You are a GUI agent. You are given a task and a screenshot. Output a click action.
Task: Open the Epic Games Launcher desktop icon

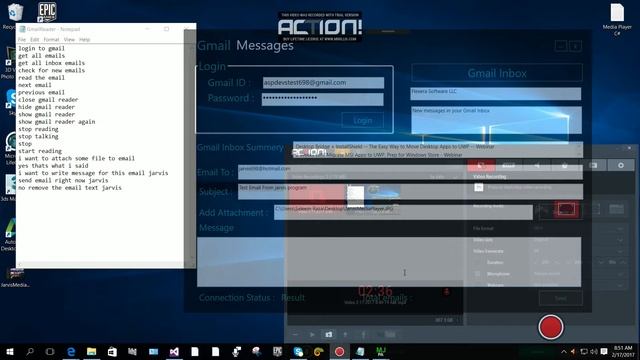[x=47, y=12]
